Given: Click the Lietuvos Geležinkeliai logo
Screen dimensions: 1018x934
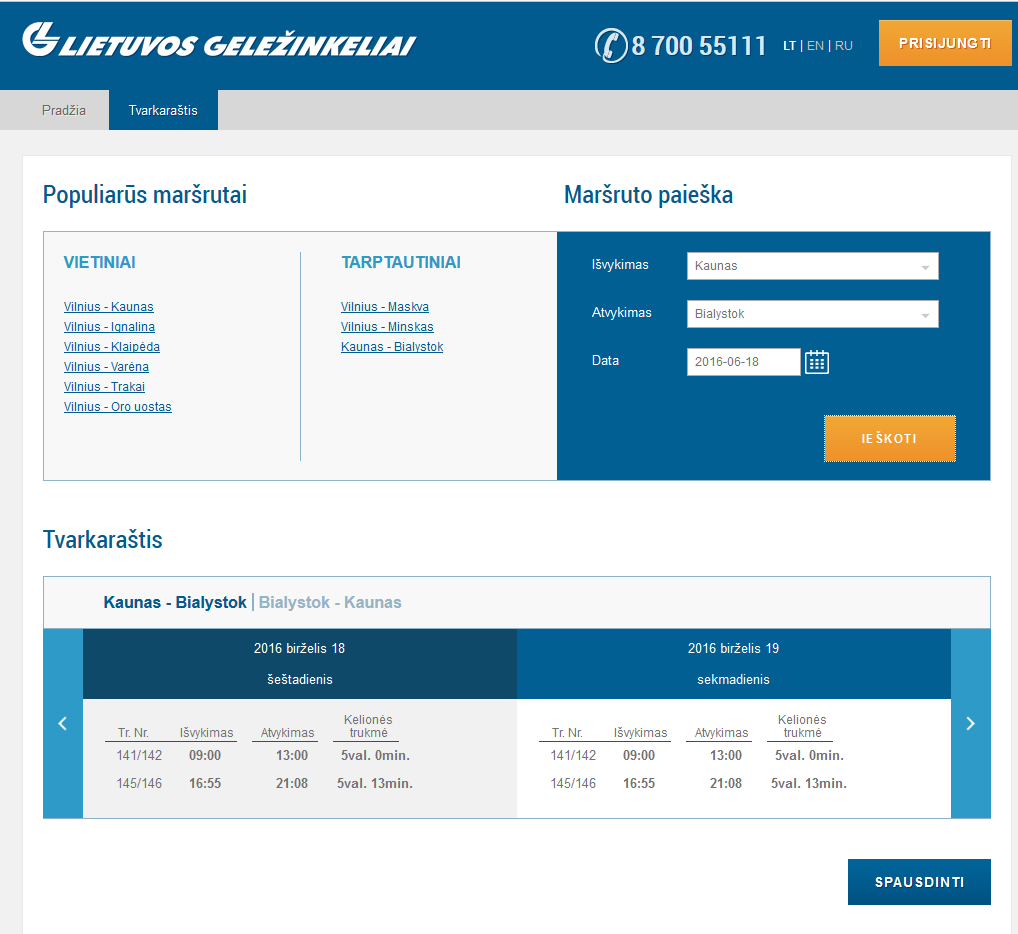Looking at the screenshot, I should [x=219, y=42].
